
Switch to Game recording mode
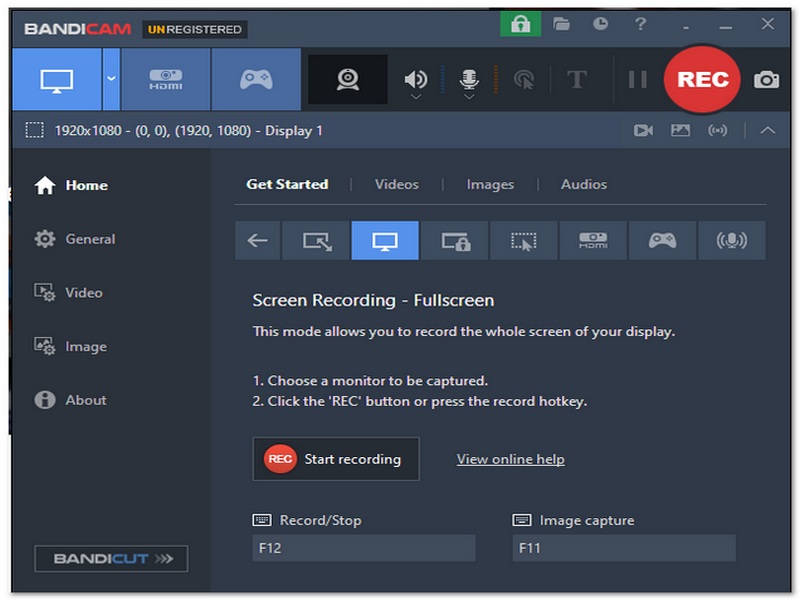(256, 80)
